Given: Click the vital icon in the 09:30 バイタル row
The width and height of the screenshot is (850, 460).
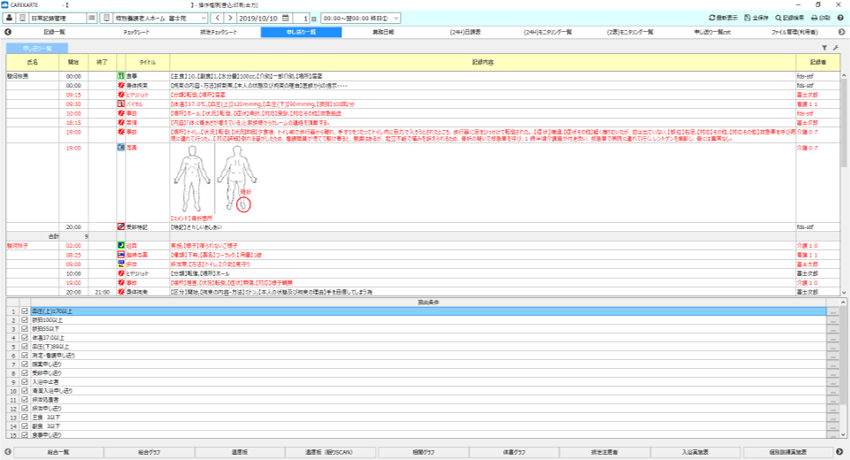Looking at the screenshot, I should coord(121,103).
